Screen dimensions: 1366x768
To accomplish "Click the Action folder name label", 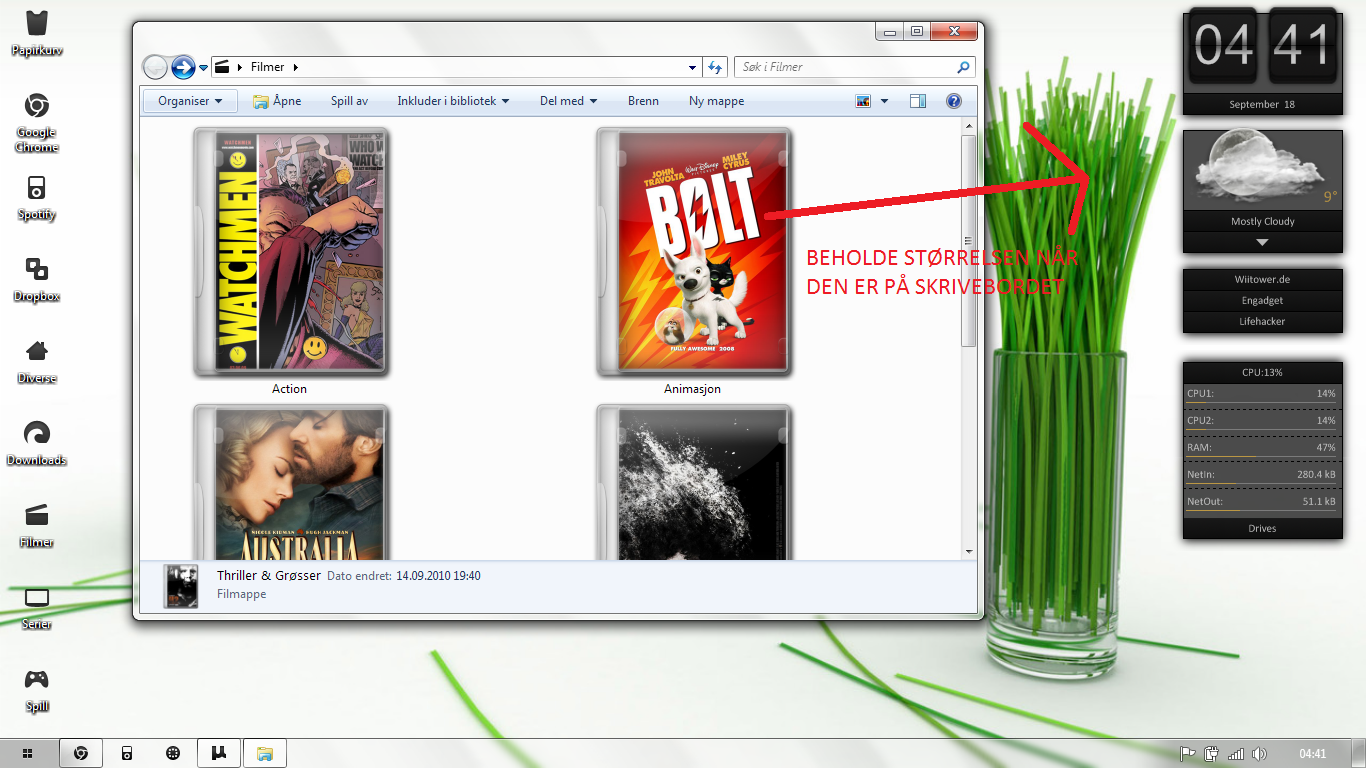I will pyautogui.click(x=290, y=389).
